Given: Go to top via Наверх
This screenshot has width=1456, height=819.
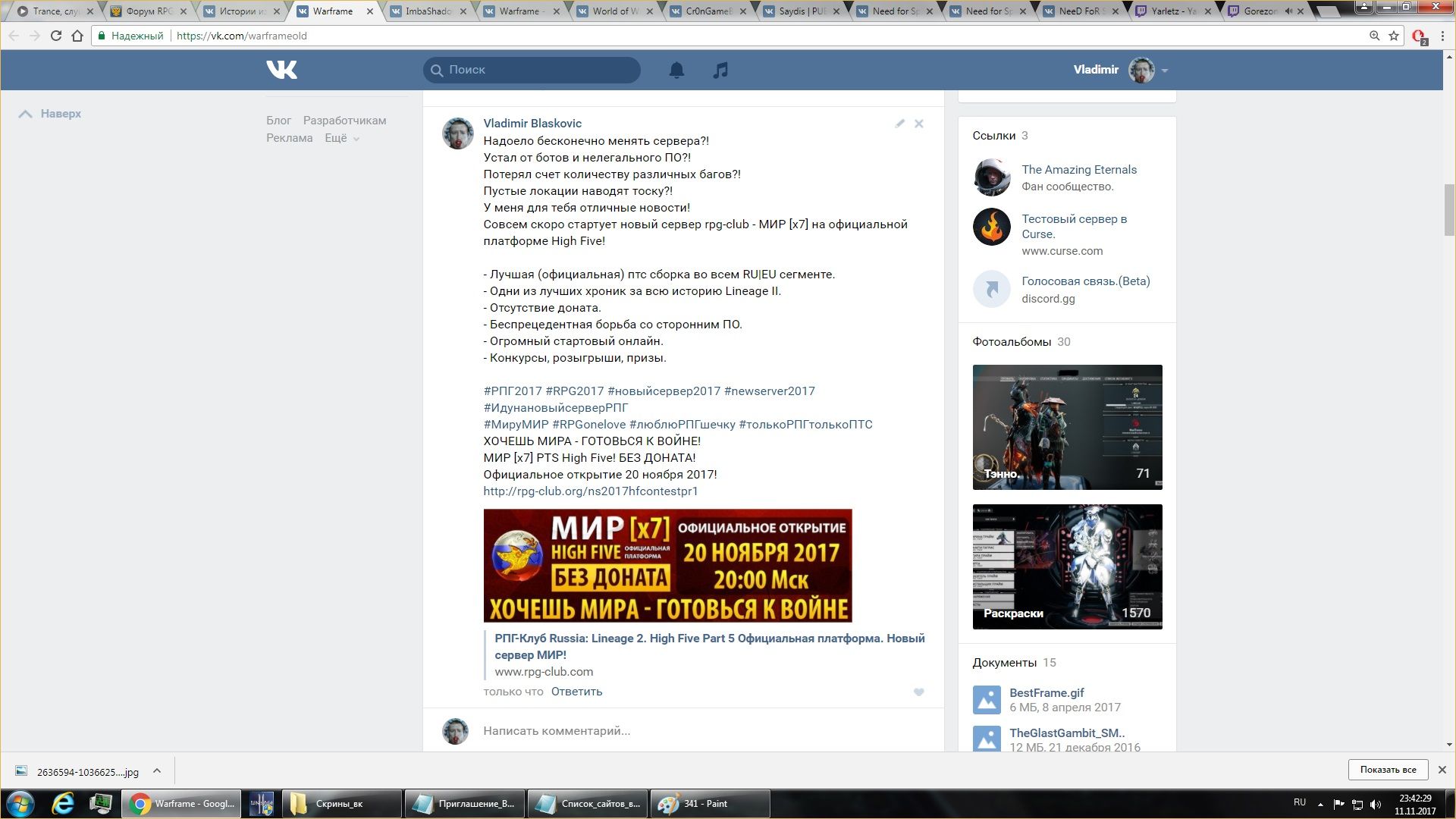Looking at the screenshot, I should [50, 114].
